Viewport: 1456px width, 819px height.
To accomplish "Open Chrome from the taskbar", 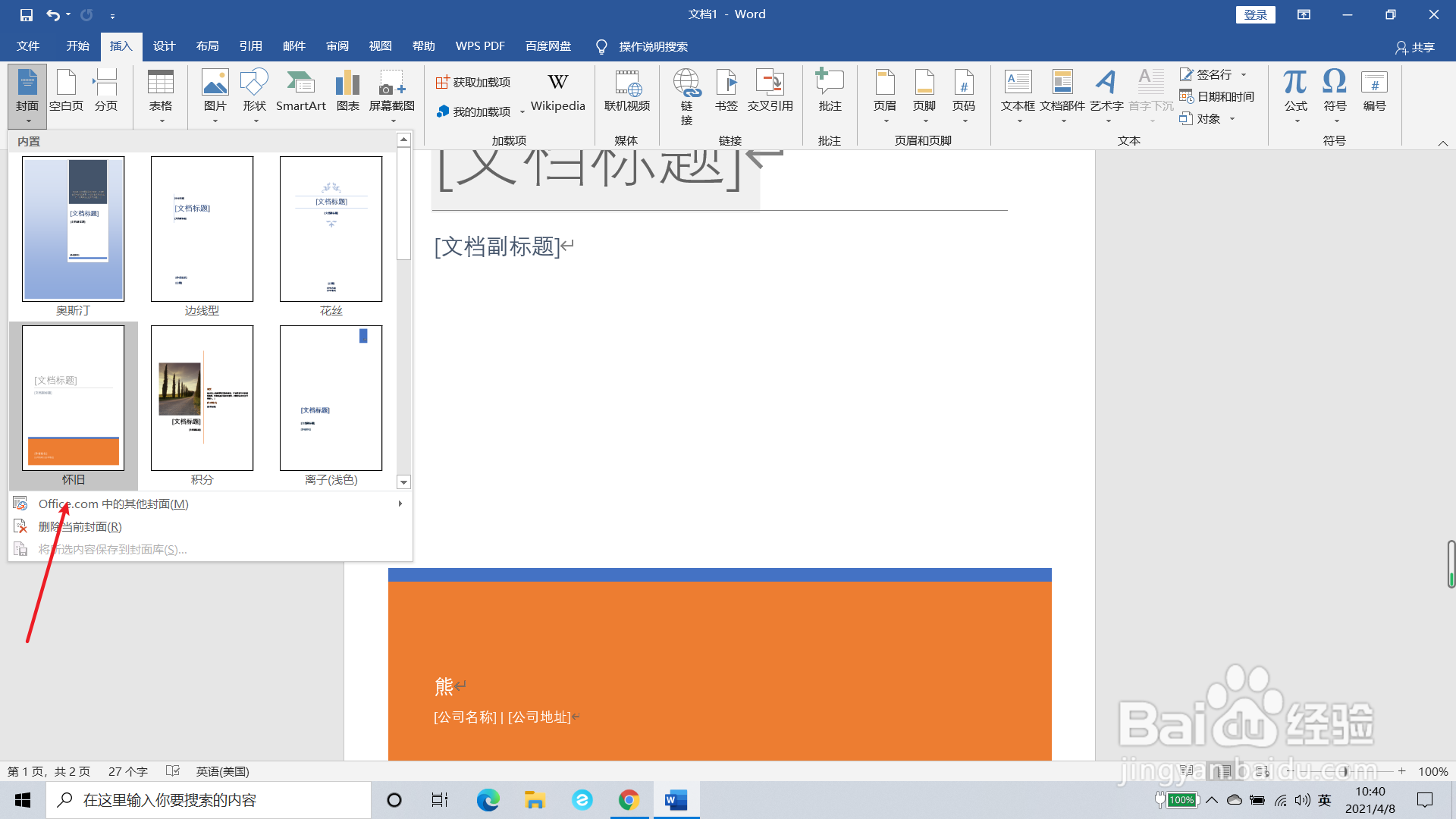I will click(629, 800).
